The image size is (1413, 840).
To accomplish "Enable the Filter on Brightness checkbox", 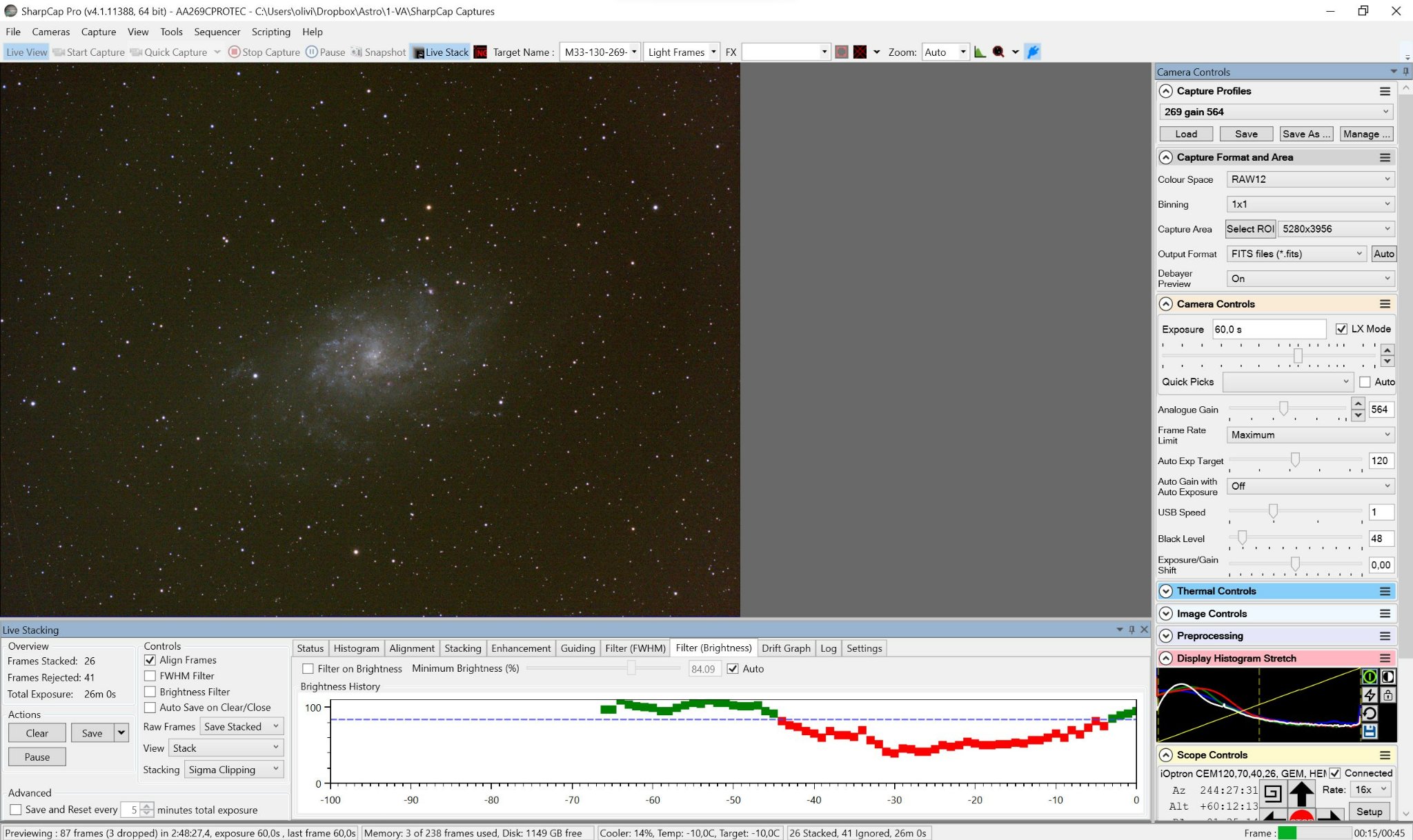I will pyautogui.click(x=308, y=669).
